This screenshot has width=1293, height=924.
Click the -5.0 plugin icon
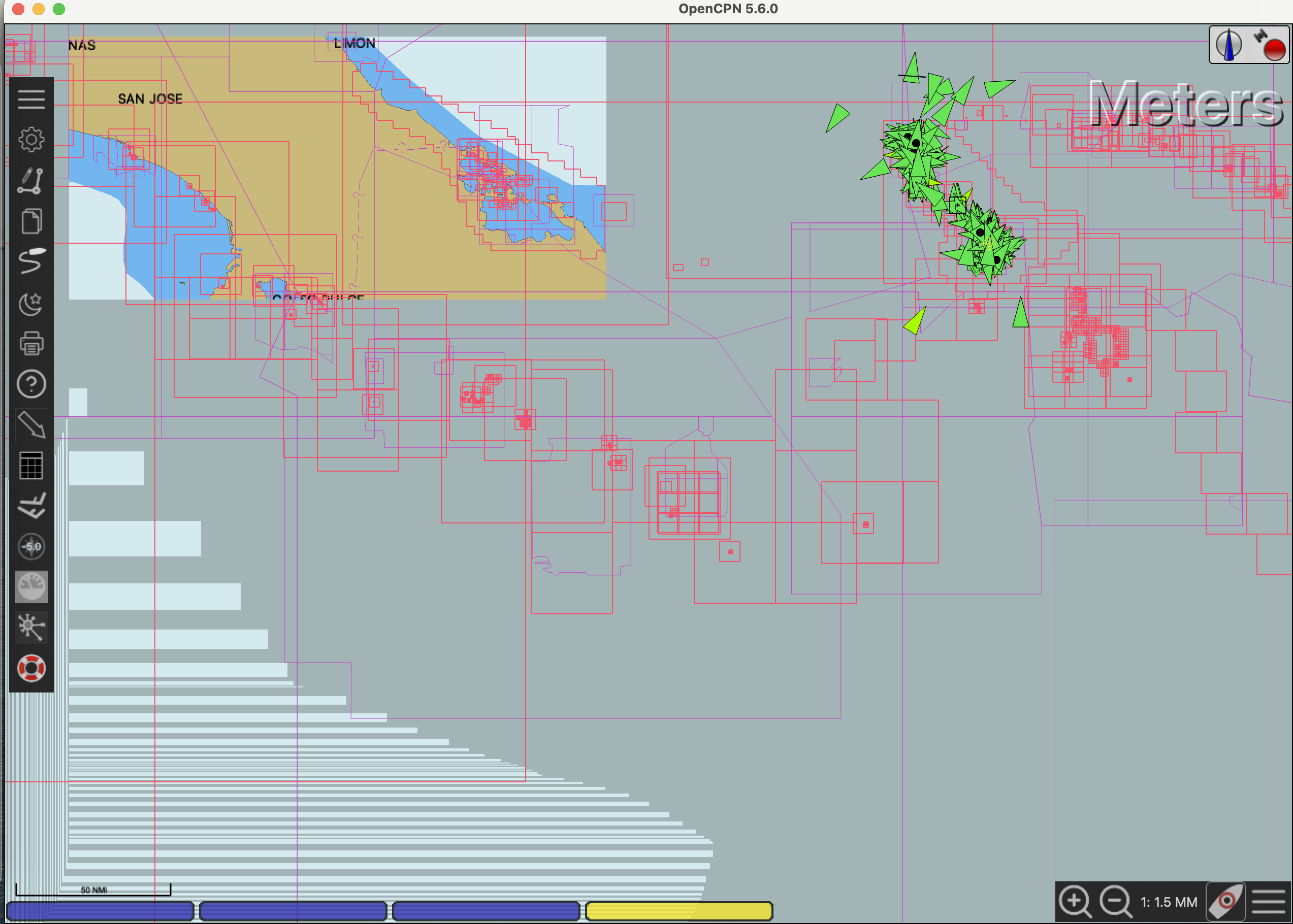pos(31,546)
